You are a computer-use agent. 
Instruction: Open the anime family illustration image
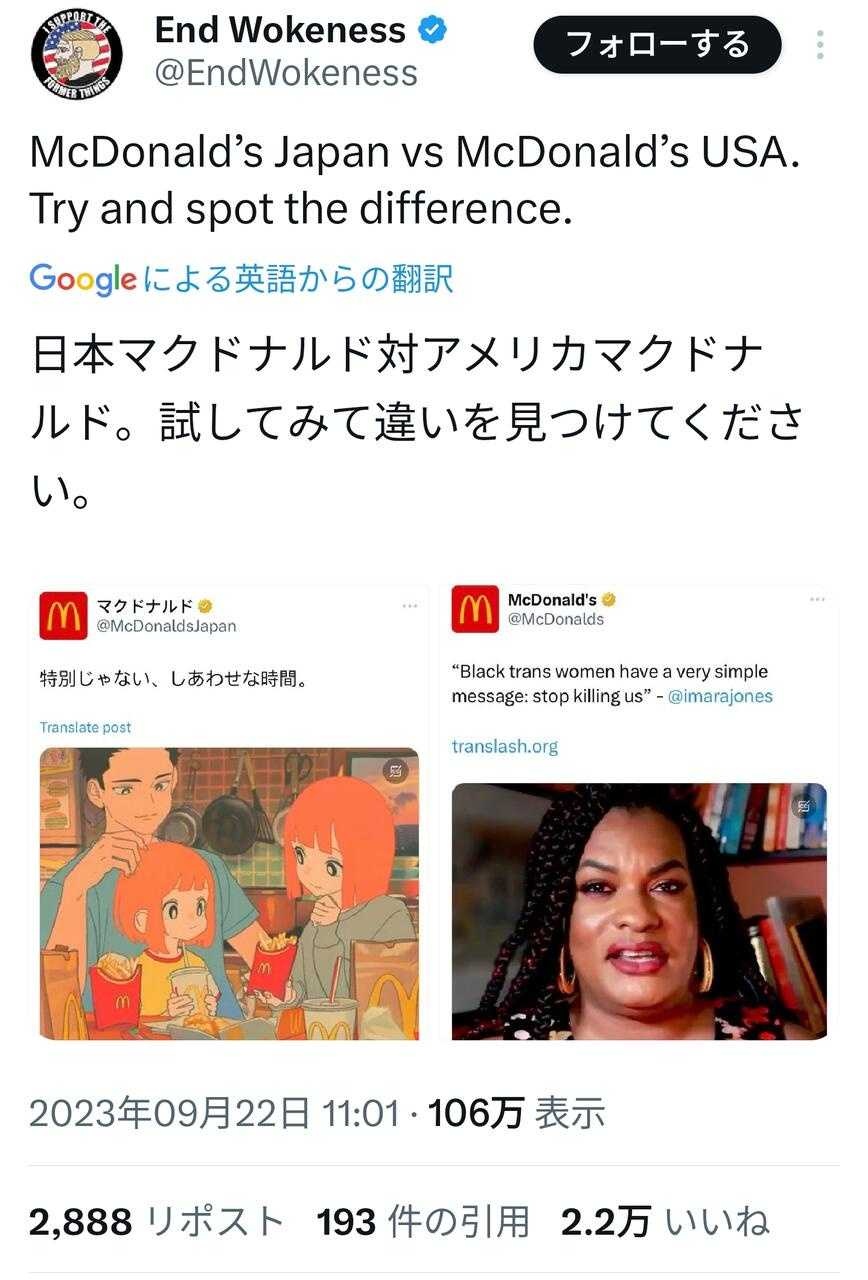pyautogui.click(x=229, y=893)
